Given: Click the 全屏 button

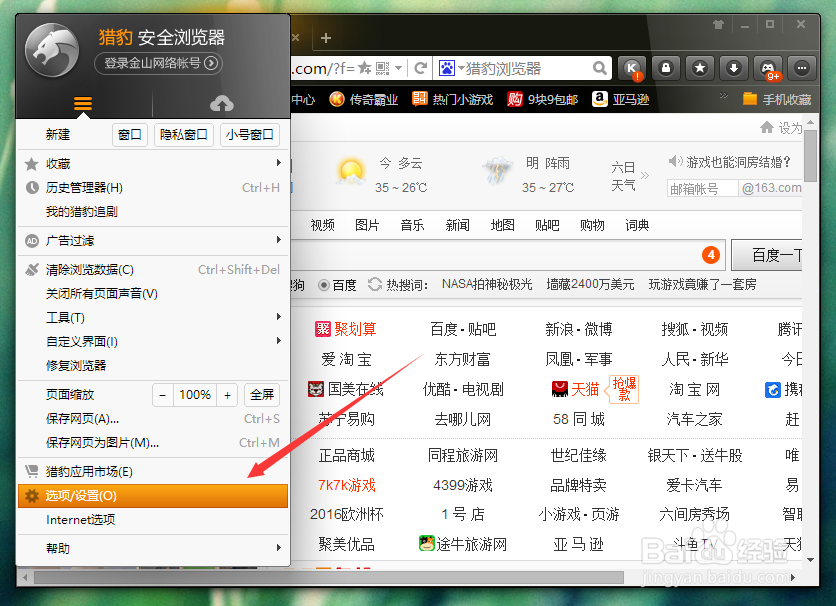Looking at the screenshot, I should point(262,395).
